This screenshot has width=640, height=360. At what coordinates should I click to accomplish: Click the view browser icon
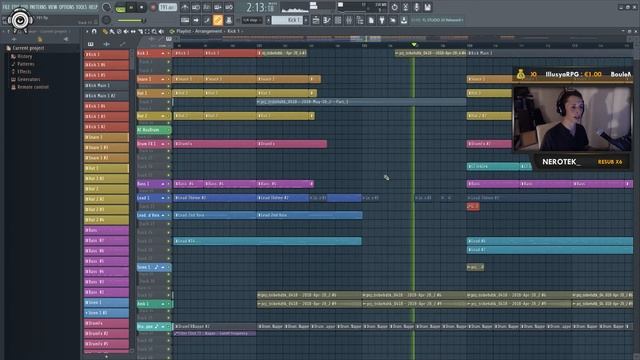click(360, 20)
